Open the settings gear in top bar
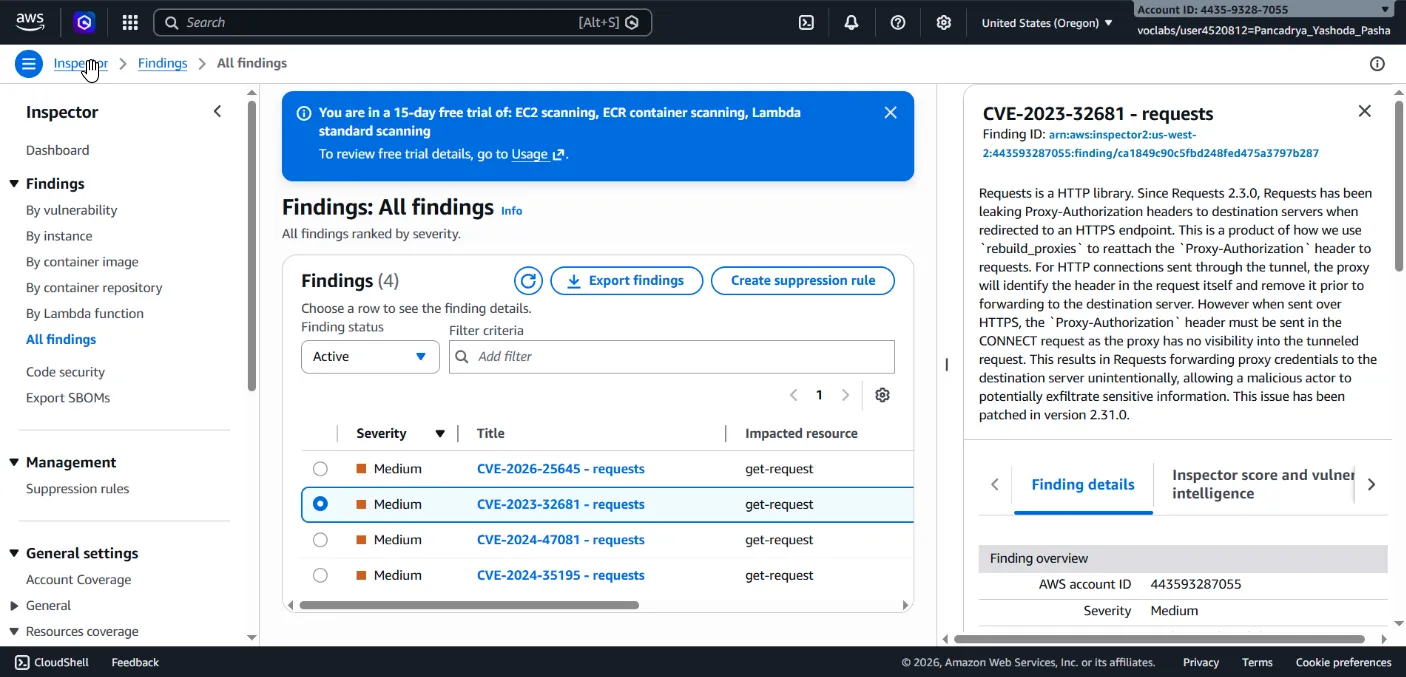Viewport: 1406px width, 677px height. pos(944,22)
